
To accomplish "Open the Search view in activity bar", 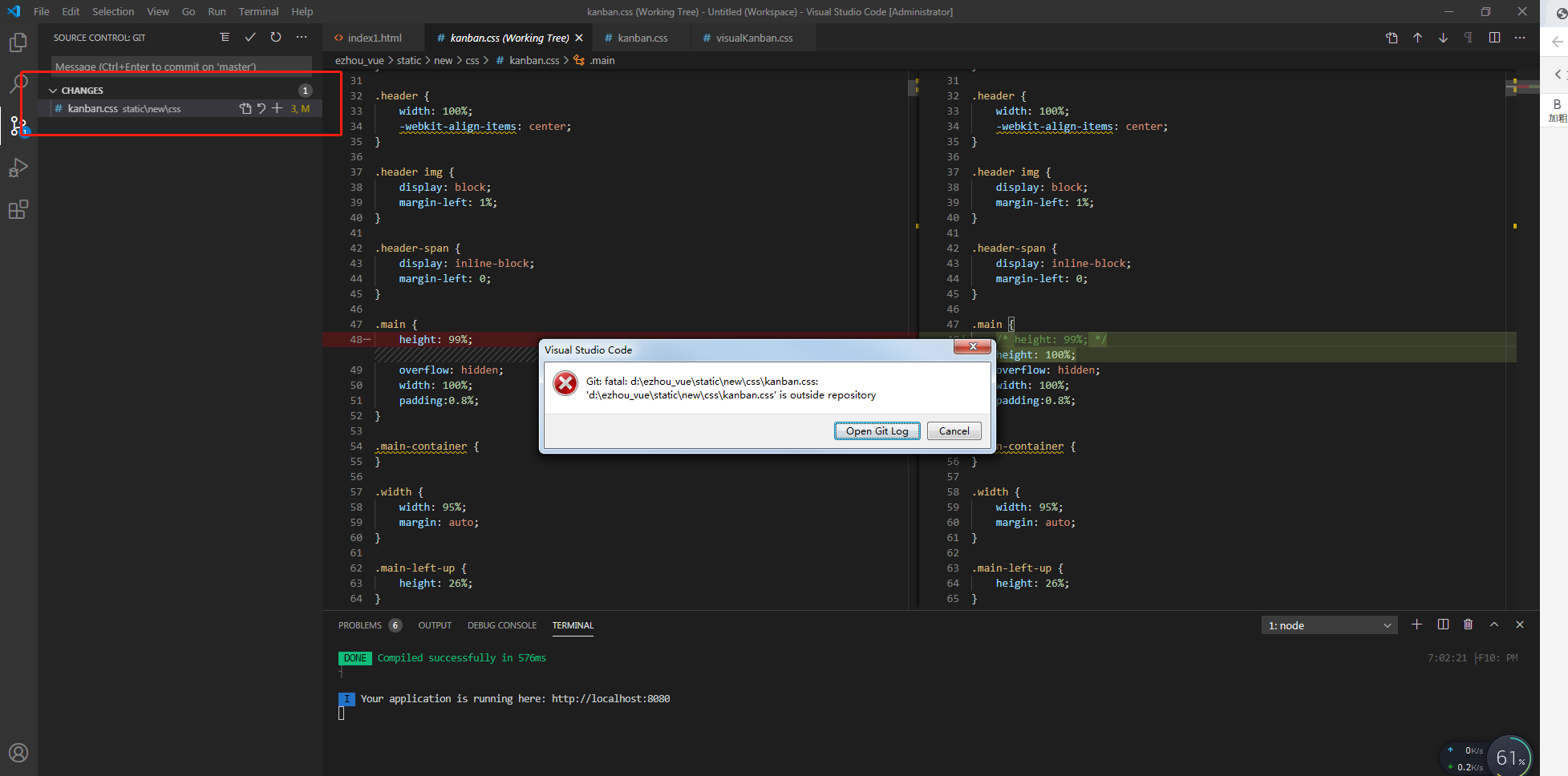I will click(18, 83).
